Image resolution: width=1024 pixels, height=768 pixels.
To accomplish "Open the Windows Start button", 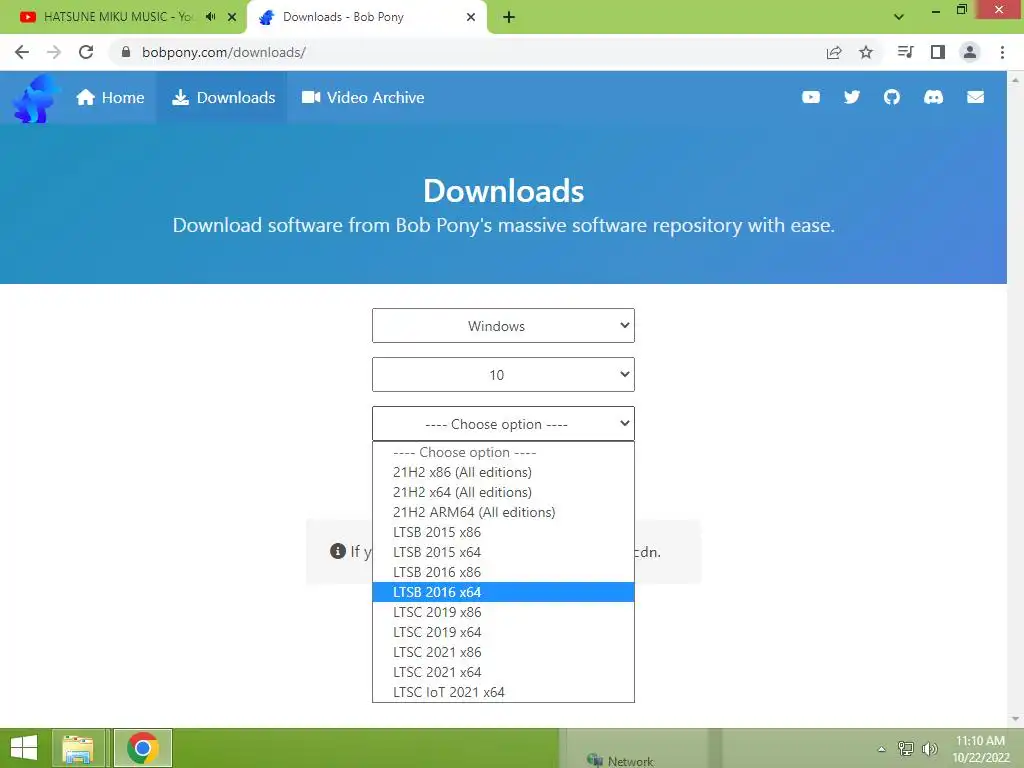I will 24,748.
